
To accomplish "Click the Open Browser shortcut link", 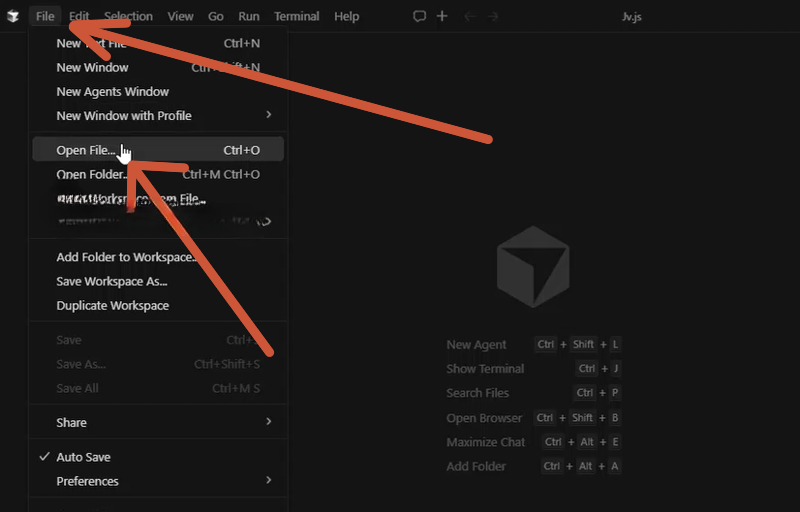I will (484, 418).
